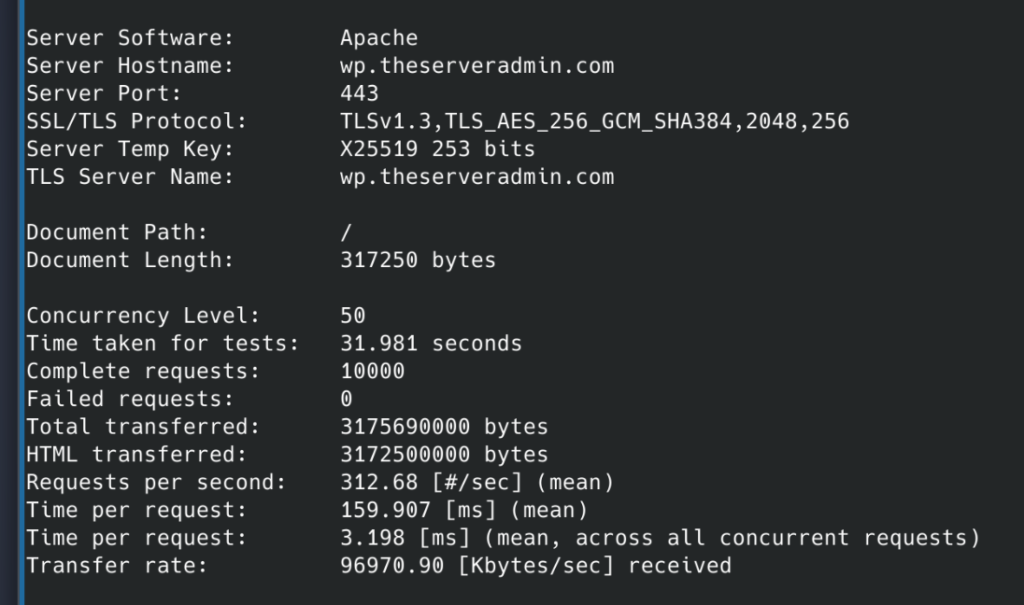
Task: Click the HTML transferred bytes value
Action: 444,455
